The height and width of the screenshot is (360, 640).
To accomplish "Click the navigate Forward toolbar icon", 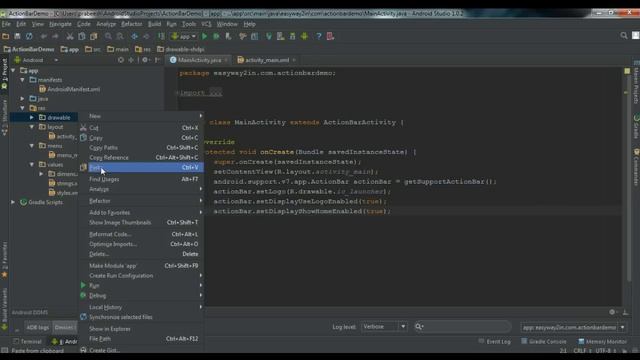I will tap(146, 36).
